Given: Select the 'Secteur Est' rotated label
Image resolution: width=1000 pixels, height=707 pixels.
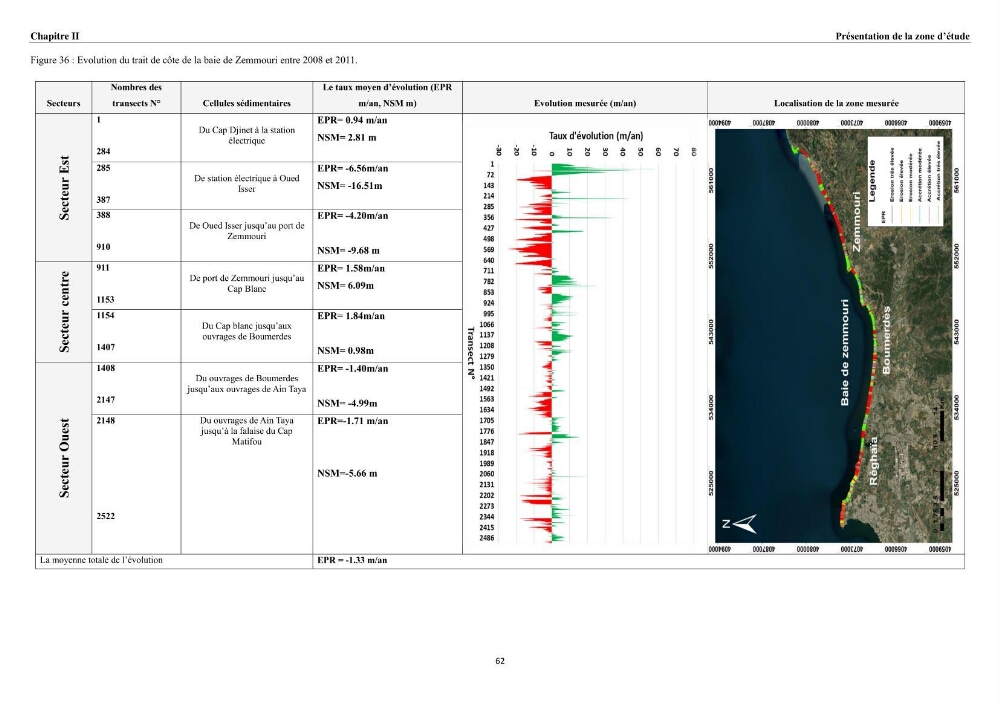Looking at the screenshot, I should click(x=64, y=188).
